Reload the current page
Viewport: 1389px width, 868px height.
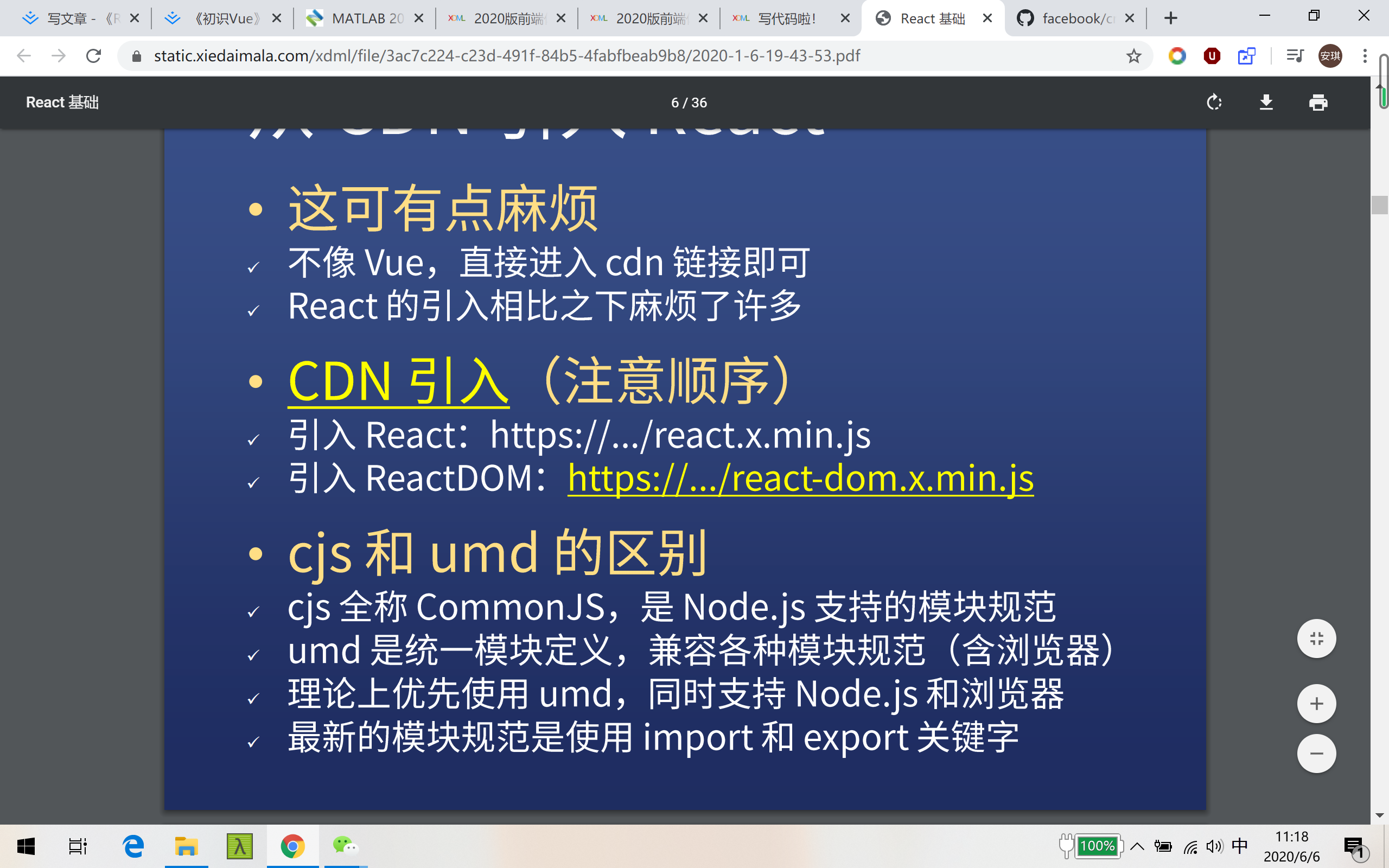[x=93, y=56]
